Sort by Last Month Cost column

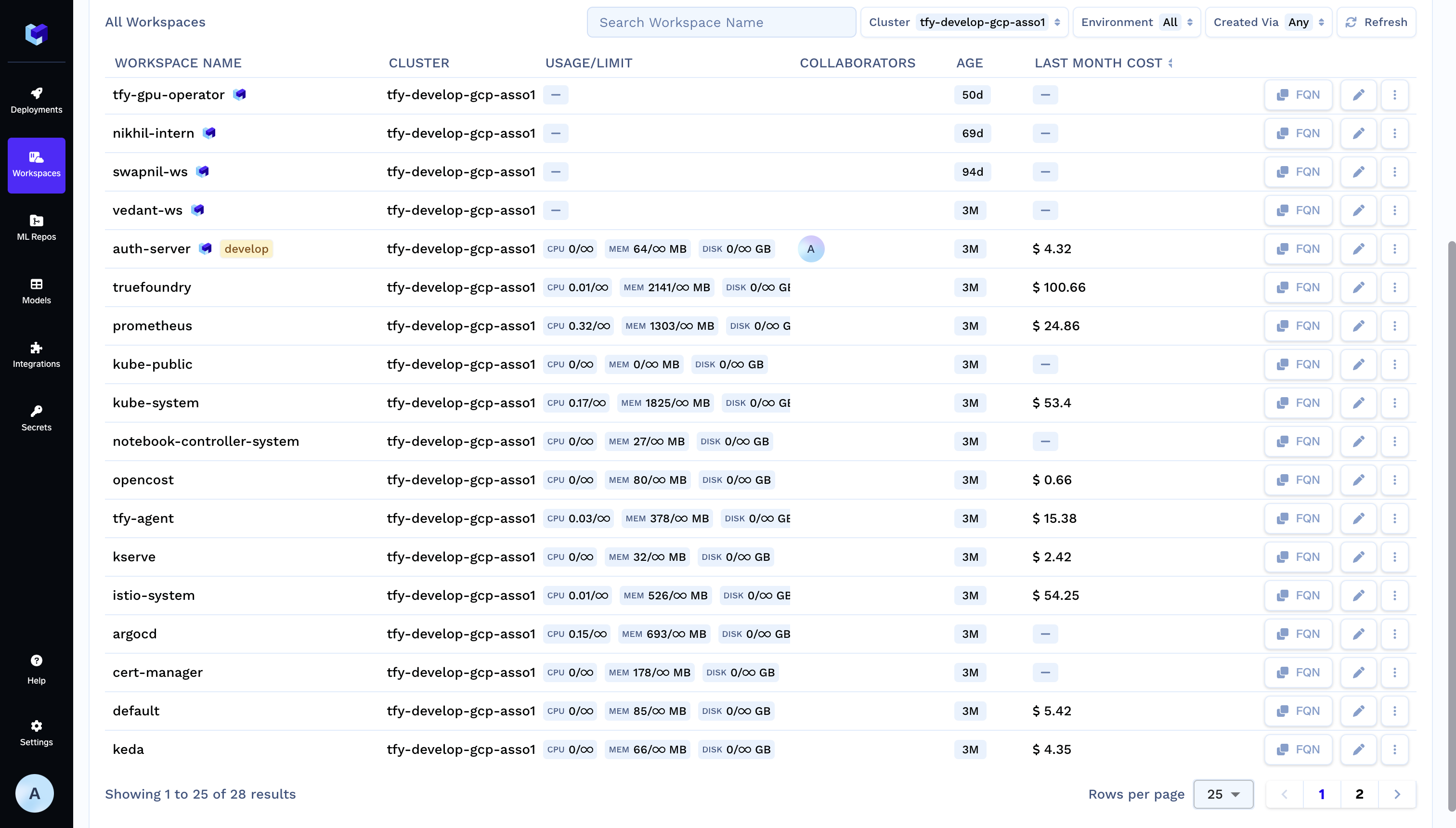click(1170, 63)
